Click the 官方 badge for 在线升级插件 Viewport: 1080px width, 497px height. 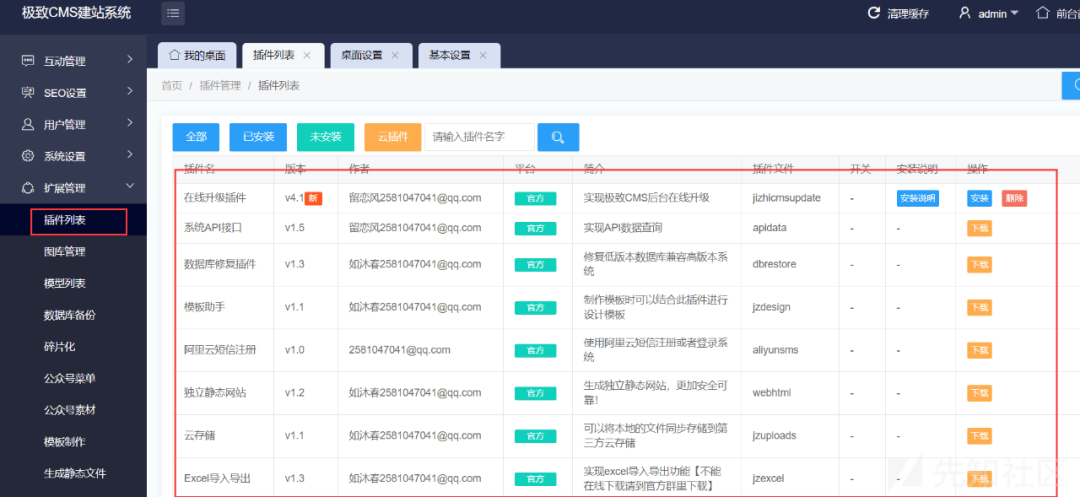[x=534, y=198]
